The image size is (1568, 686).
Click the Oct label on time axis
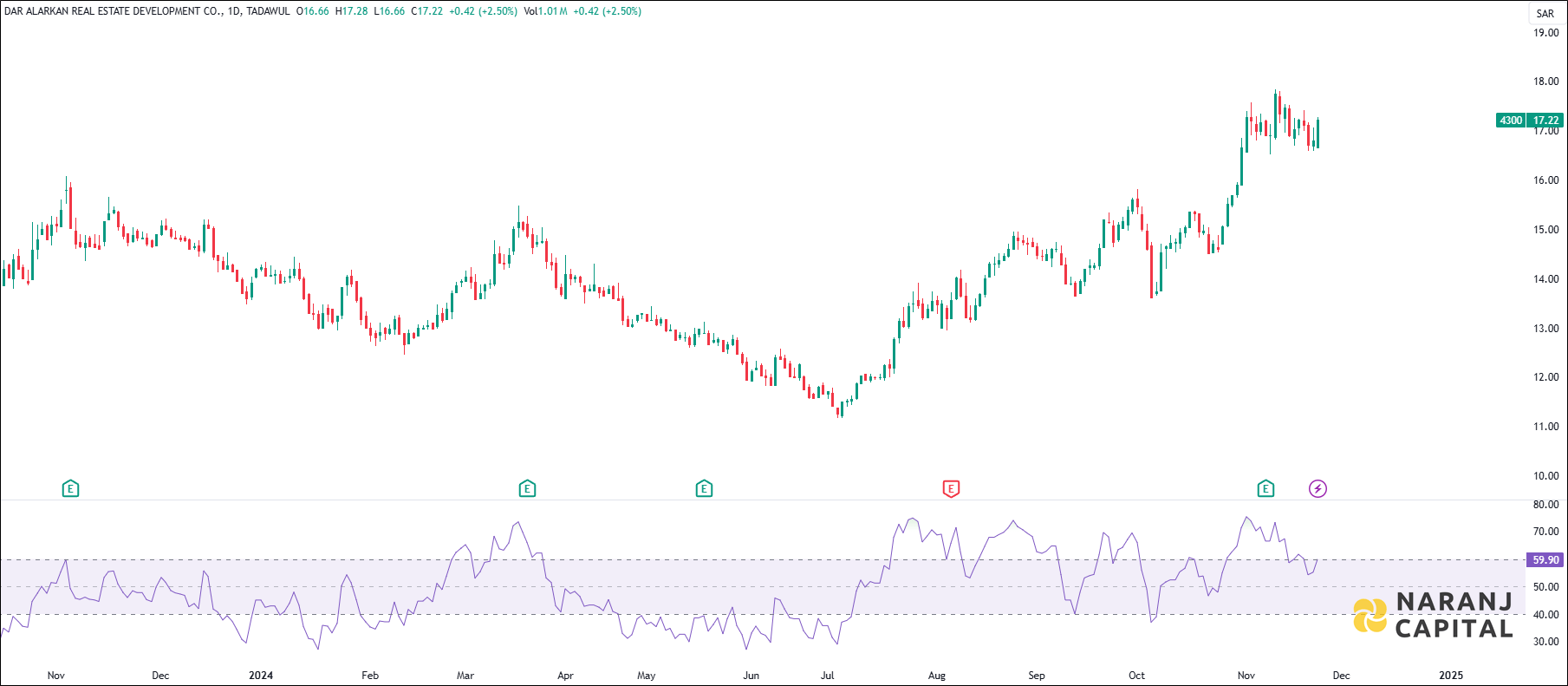click(x=1136, y=676)
